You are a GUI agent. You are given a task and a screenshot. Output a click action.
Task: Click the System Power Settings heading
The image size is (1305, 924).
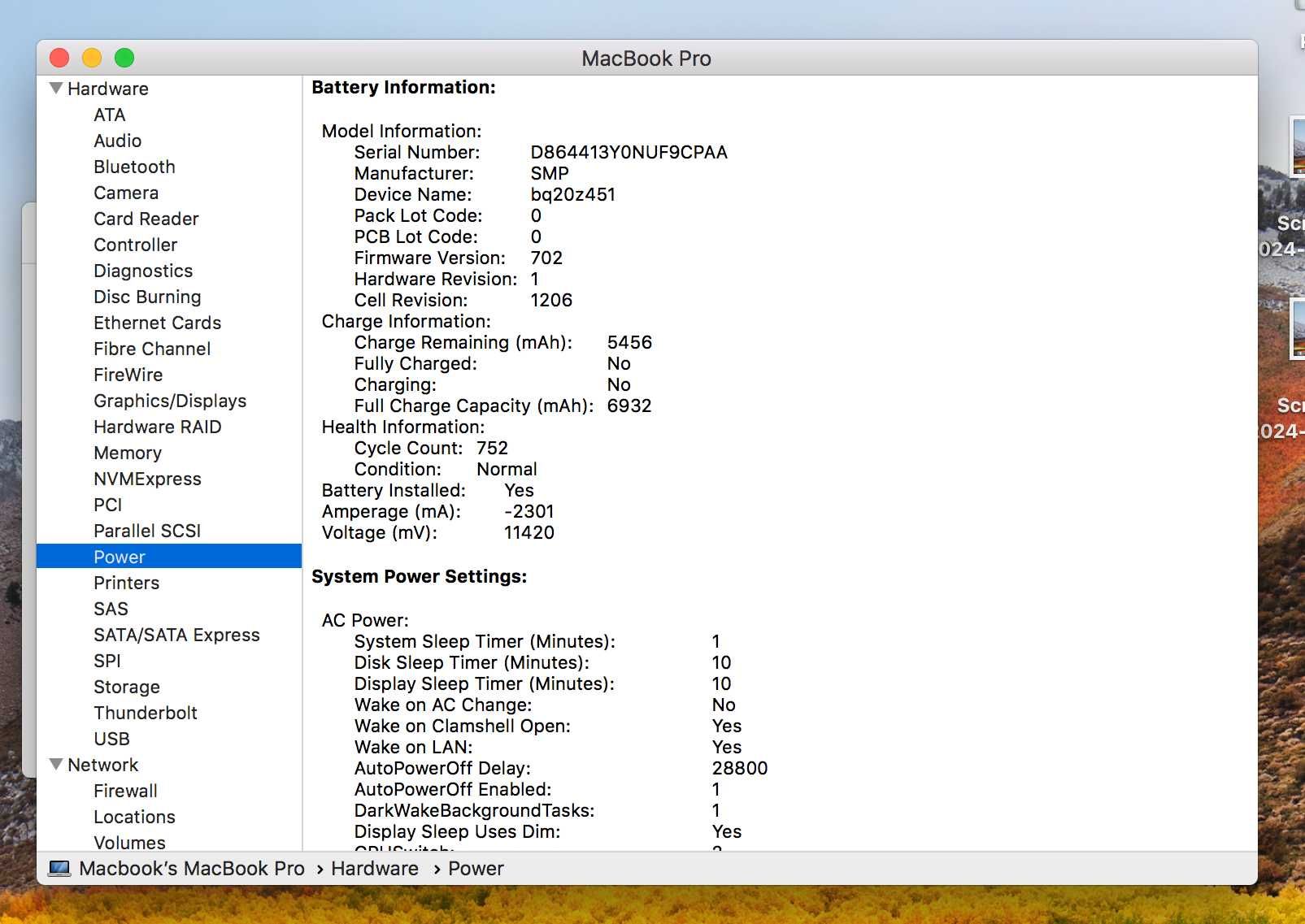[x=419, y=576]
